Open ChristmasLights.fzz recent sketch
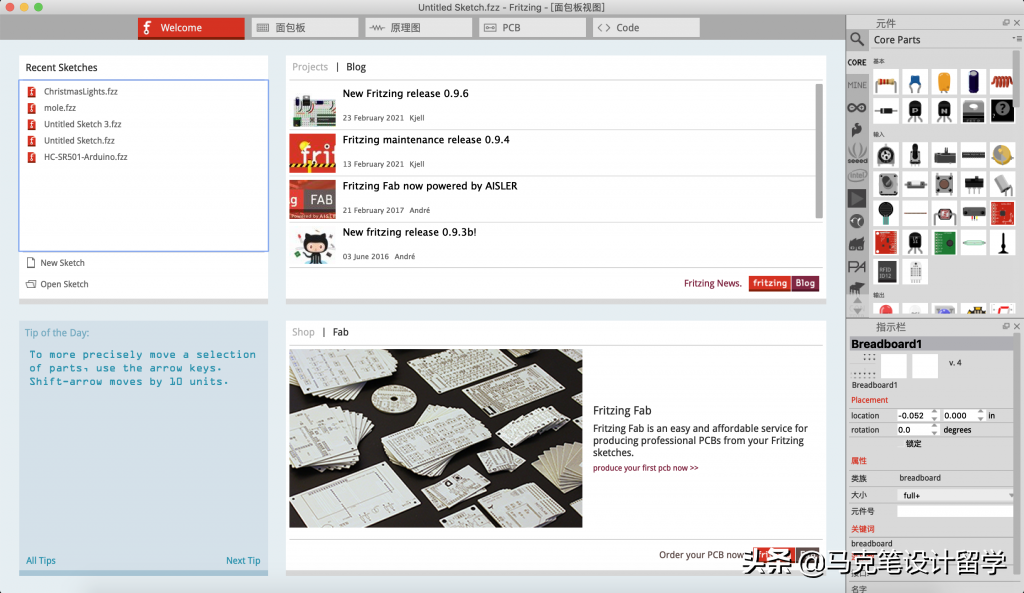 coord(80,91)
